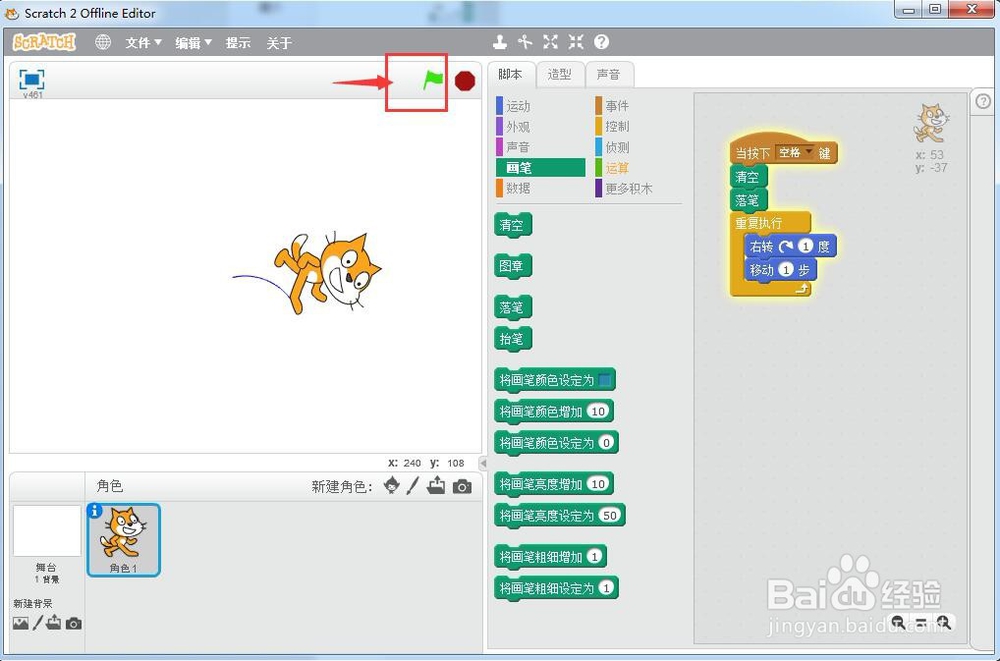This screenshot has height=661, width=1000.
Task: Open the language globe menu
Action: 103,42
